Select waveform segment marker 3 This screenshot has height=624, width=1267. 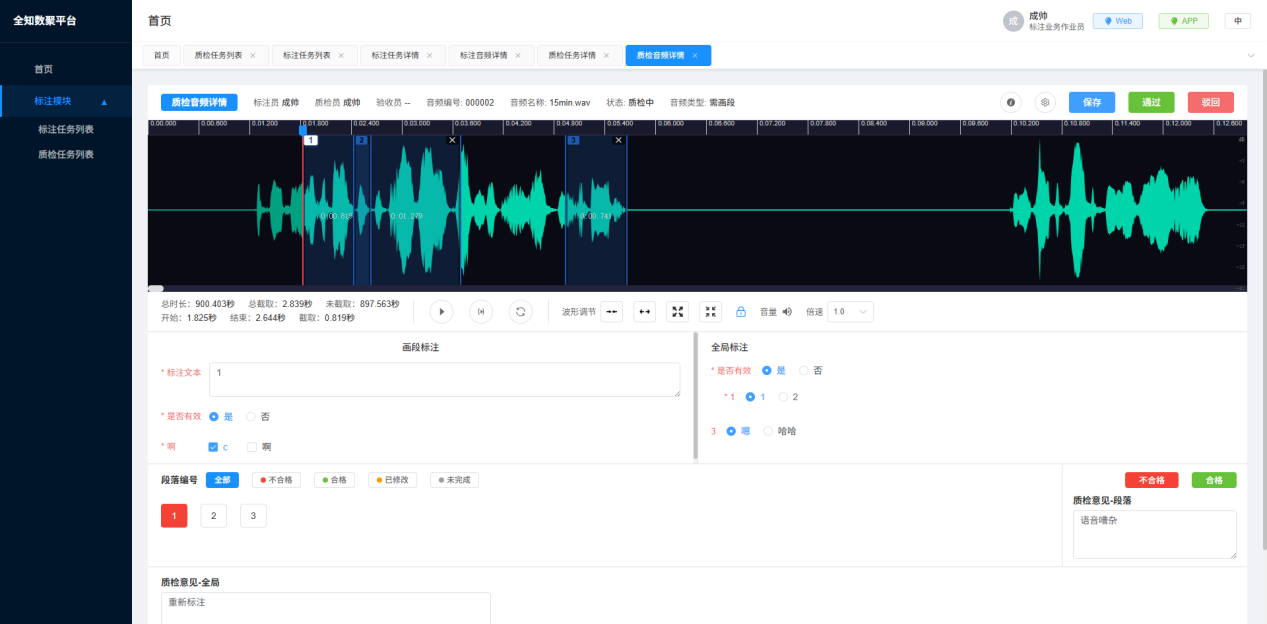(x=573, y=141)
